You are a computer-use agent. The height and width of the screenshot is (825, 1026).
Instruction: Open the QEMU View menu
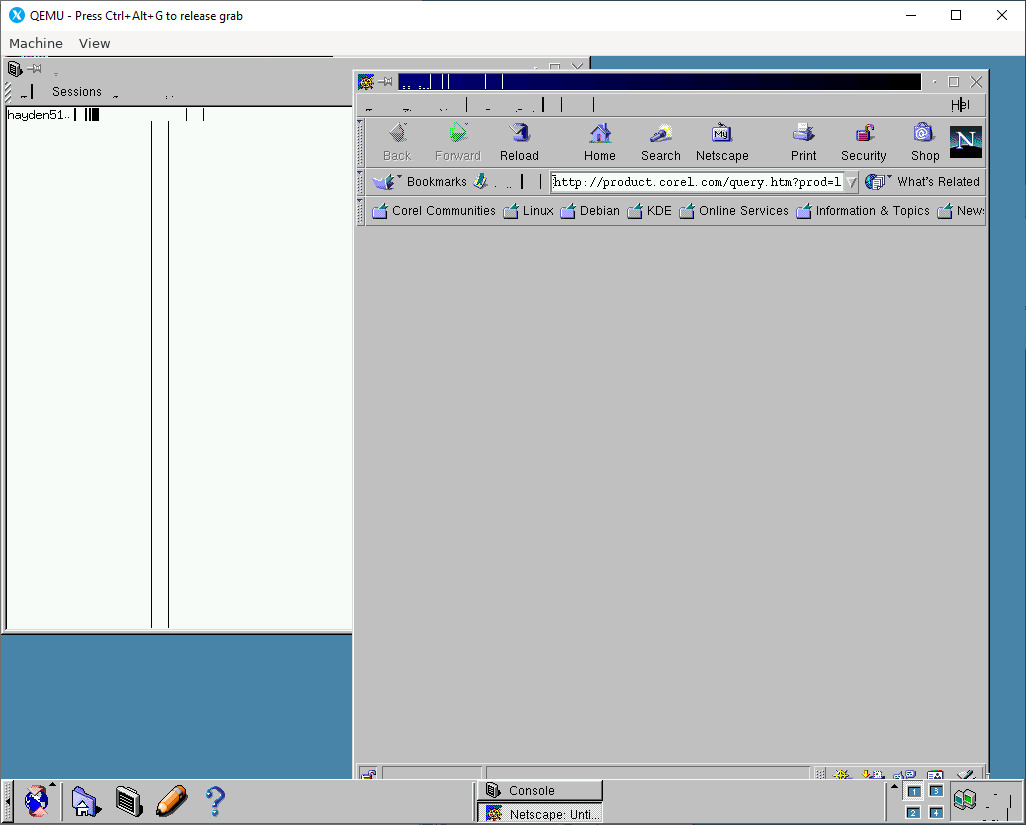click(x=94, y=43)
